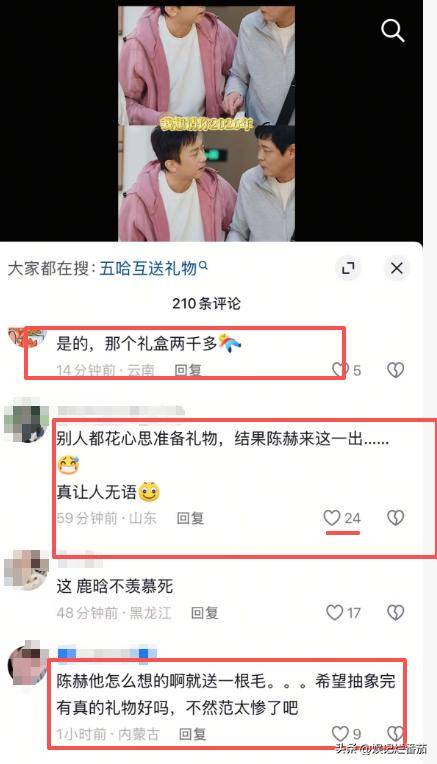The image size is (437, 764).
Task: Tap the video preview above comments
Action: tap(207, 124)
